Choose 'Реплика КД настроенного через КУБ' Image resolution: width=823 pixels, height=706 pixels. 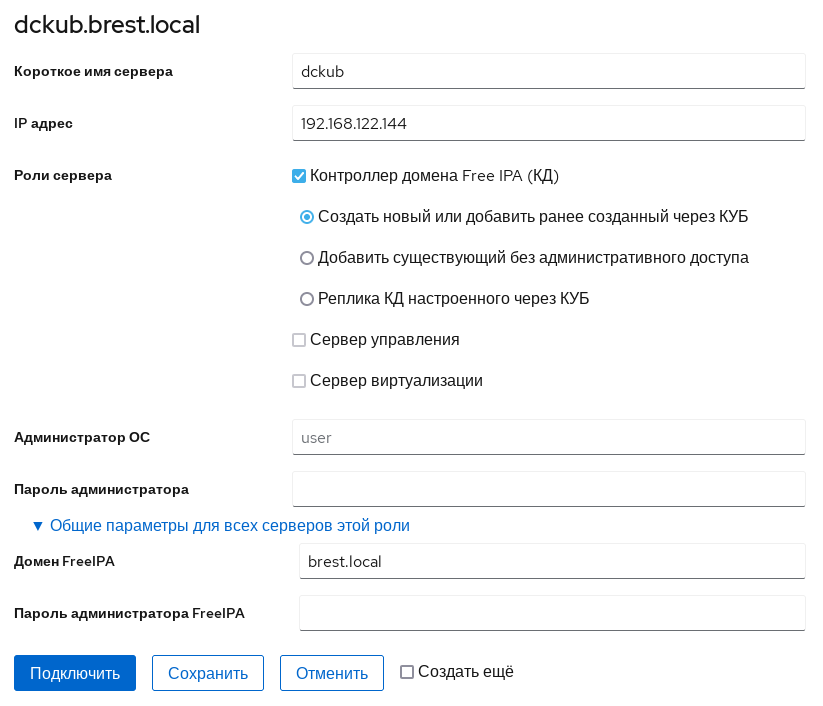pyautogui.click(x=308, y=299)
